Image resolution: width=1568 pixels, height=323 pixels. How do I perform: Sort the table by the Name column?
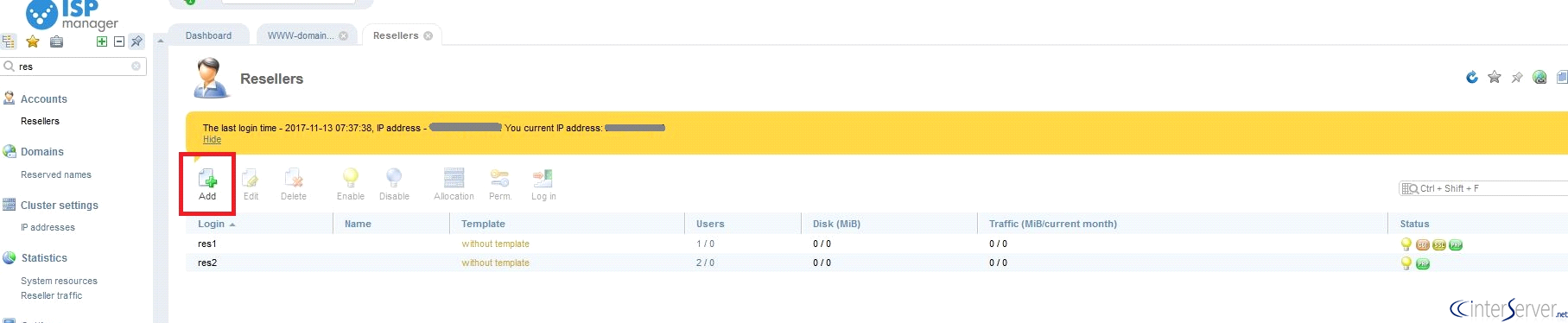[x=391, y=224]
